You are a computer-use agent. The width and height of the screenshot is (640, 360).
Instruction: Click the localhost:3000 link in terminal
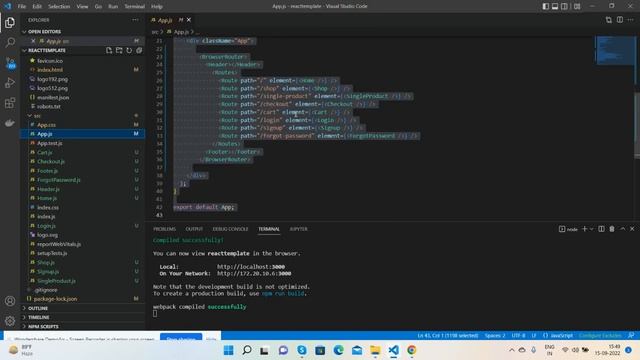[x=251, y=267]
